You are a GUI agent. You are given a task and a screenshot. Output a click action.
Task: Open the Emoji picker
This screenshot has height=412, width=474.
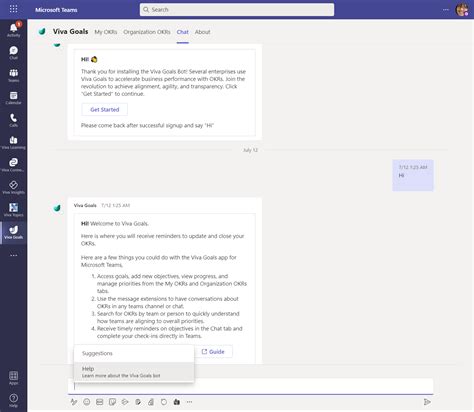click(x=87, y=402)
